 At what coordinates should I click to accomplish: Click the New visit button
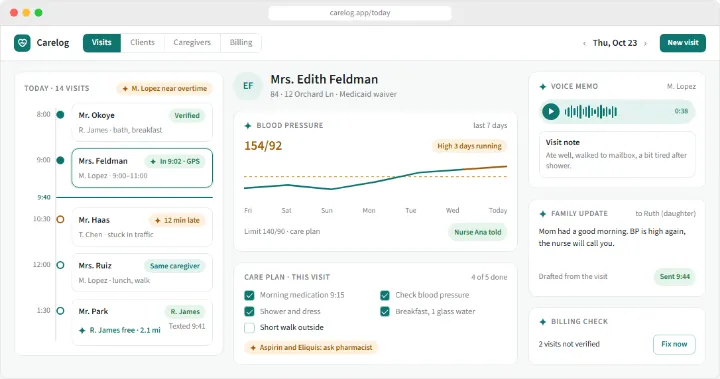pyautogui.click(x=683, y=43)
